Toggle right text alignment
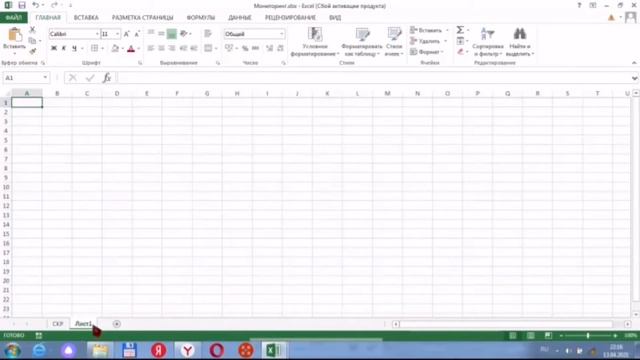 pyautogui.click(x=172, y=48)
